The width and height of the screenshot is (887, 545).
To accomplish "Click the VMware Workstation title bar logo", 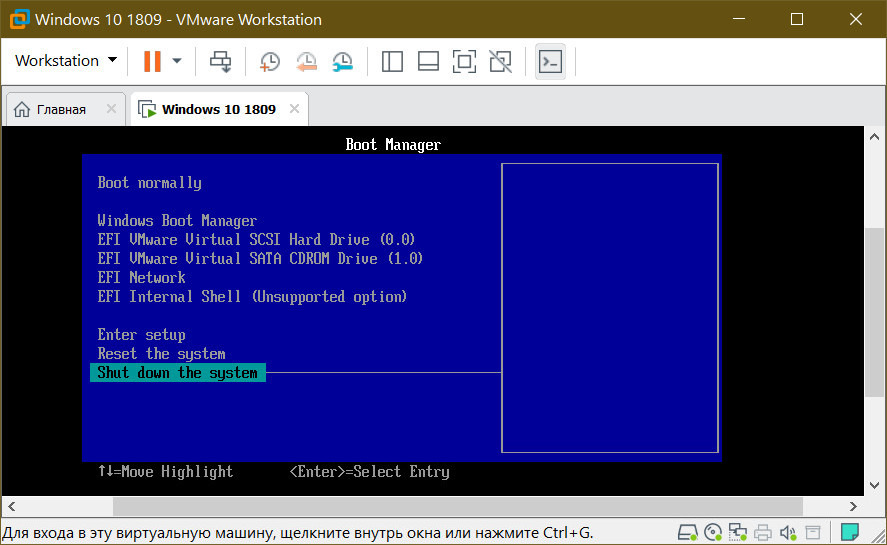I will [19, 19].
